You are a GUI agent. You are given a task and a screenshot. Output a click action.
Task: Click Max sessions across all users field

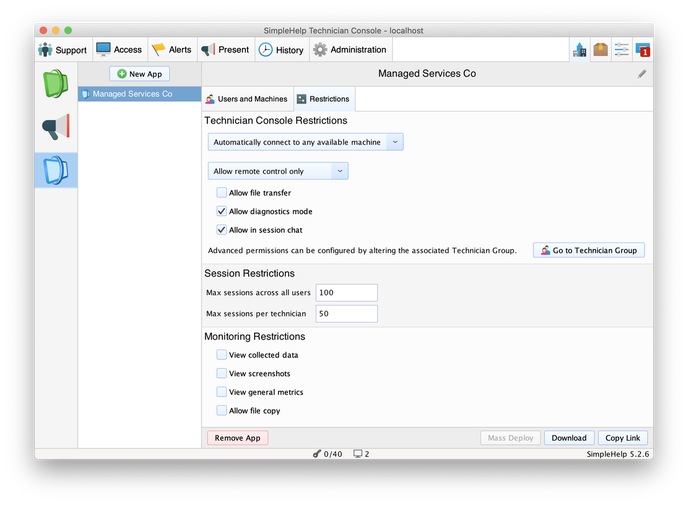click(x=346, y=293)
